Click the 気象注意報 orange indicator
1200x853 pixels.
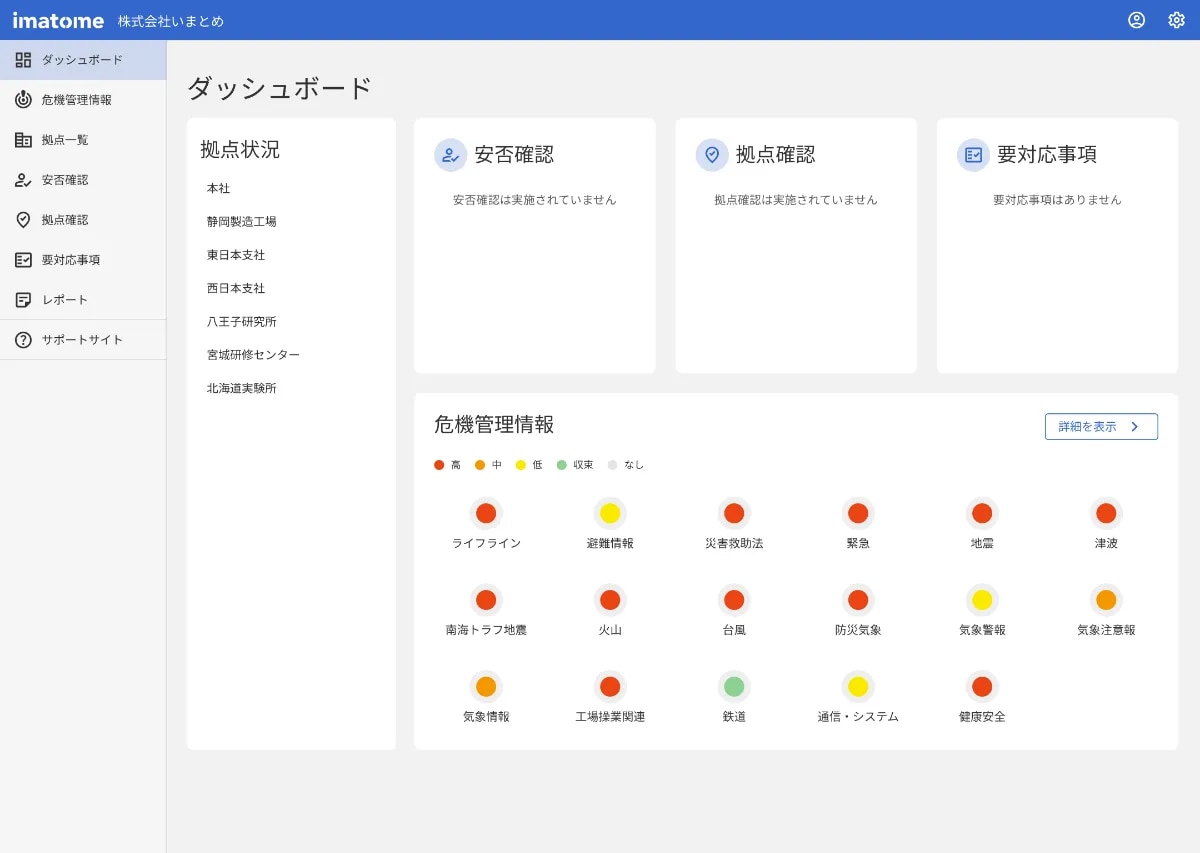[1106, 600]
